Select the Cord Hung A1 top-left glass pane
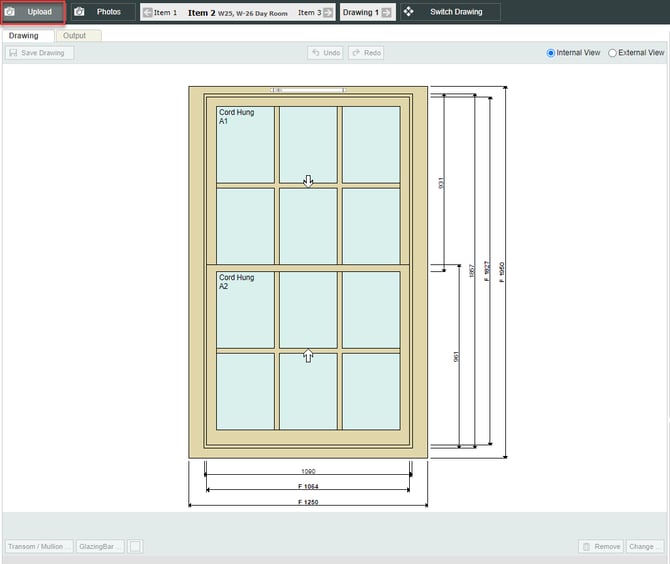 245,145
